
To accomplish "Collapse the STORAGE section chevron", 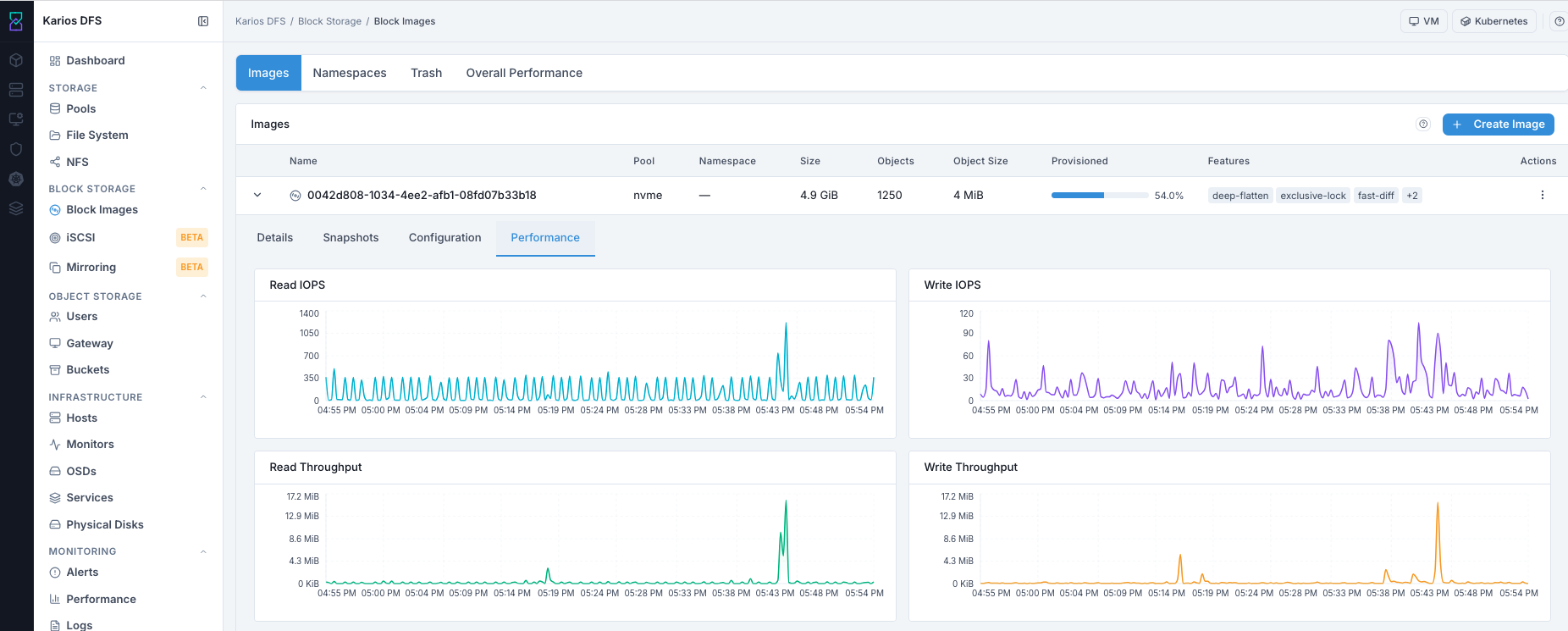I will point(203,88).
